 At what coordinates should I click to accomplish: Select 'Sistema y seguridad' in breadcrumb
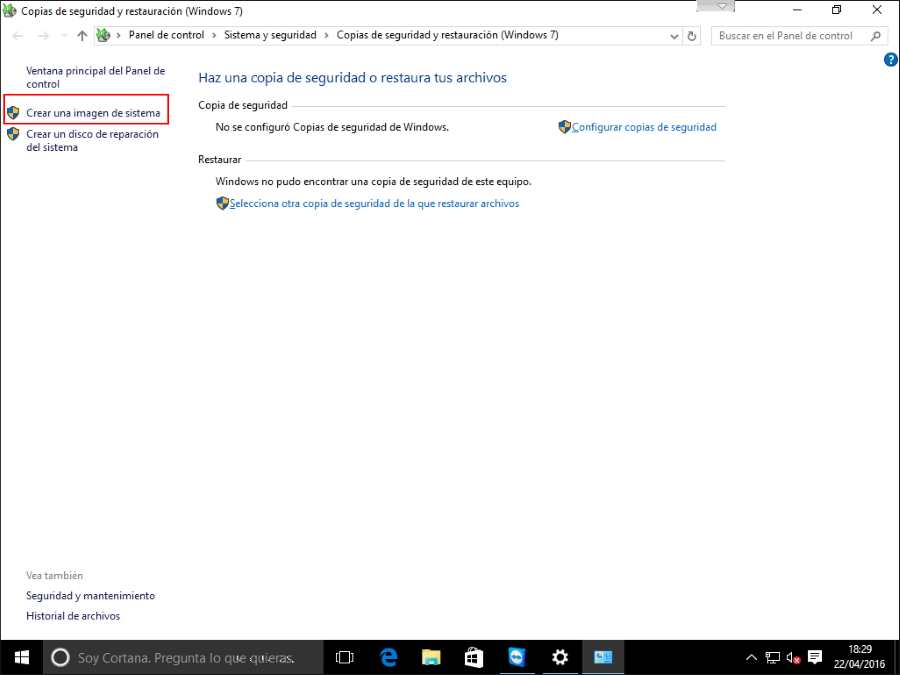coord(270,35)
